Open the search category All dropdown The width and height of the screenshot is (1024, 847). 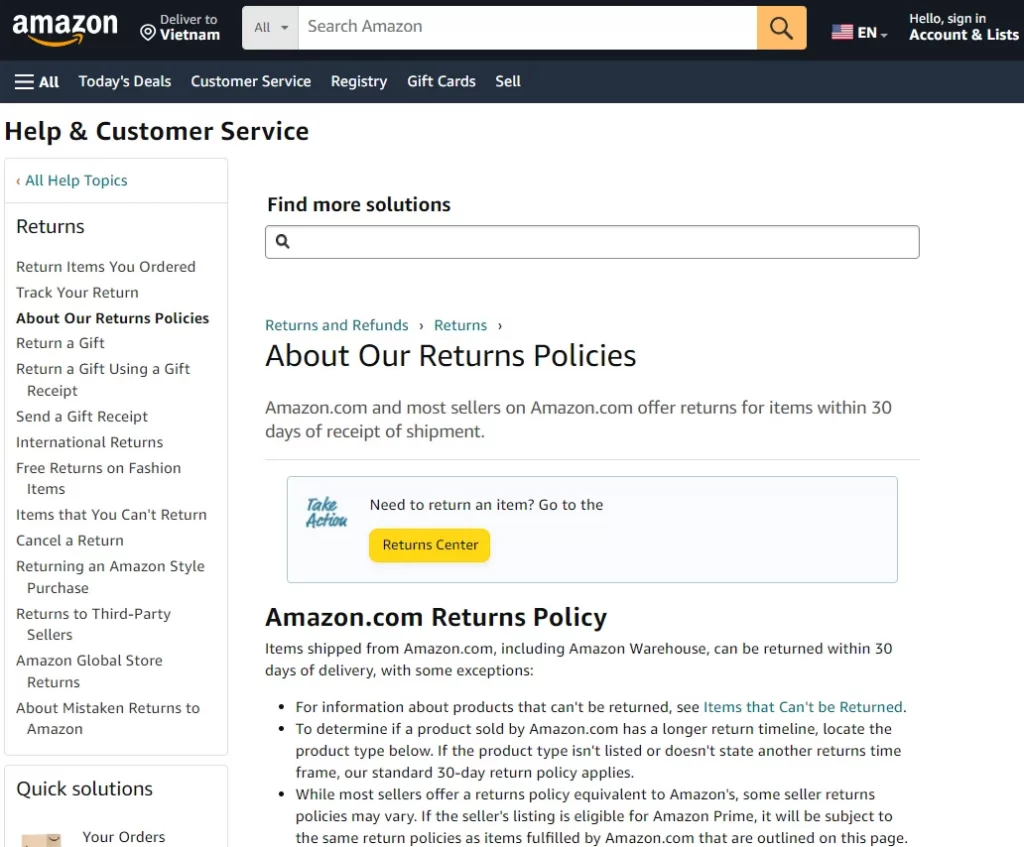coord(270,28)
